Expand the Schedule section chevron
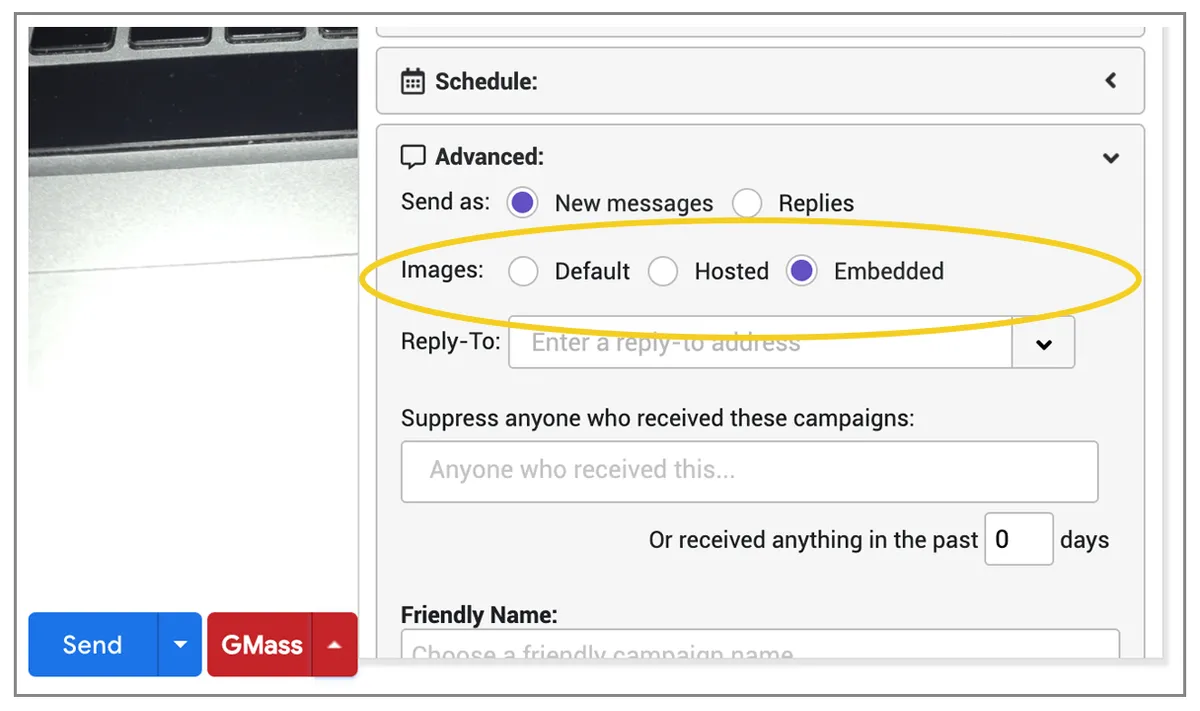Screen dimensions: 1200x711 tap(1110, 81)
